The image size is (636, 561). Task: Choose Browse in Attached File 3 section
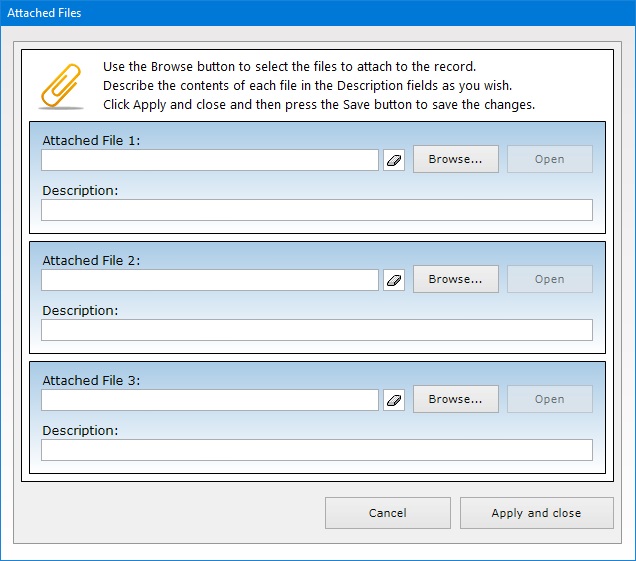(455, 399)
